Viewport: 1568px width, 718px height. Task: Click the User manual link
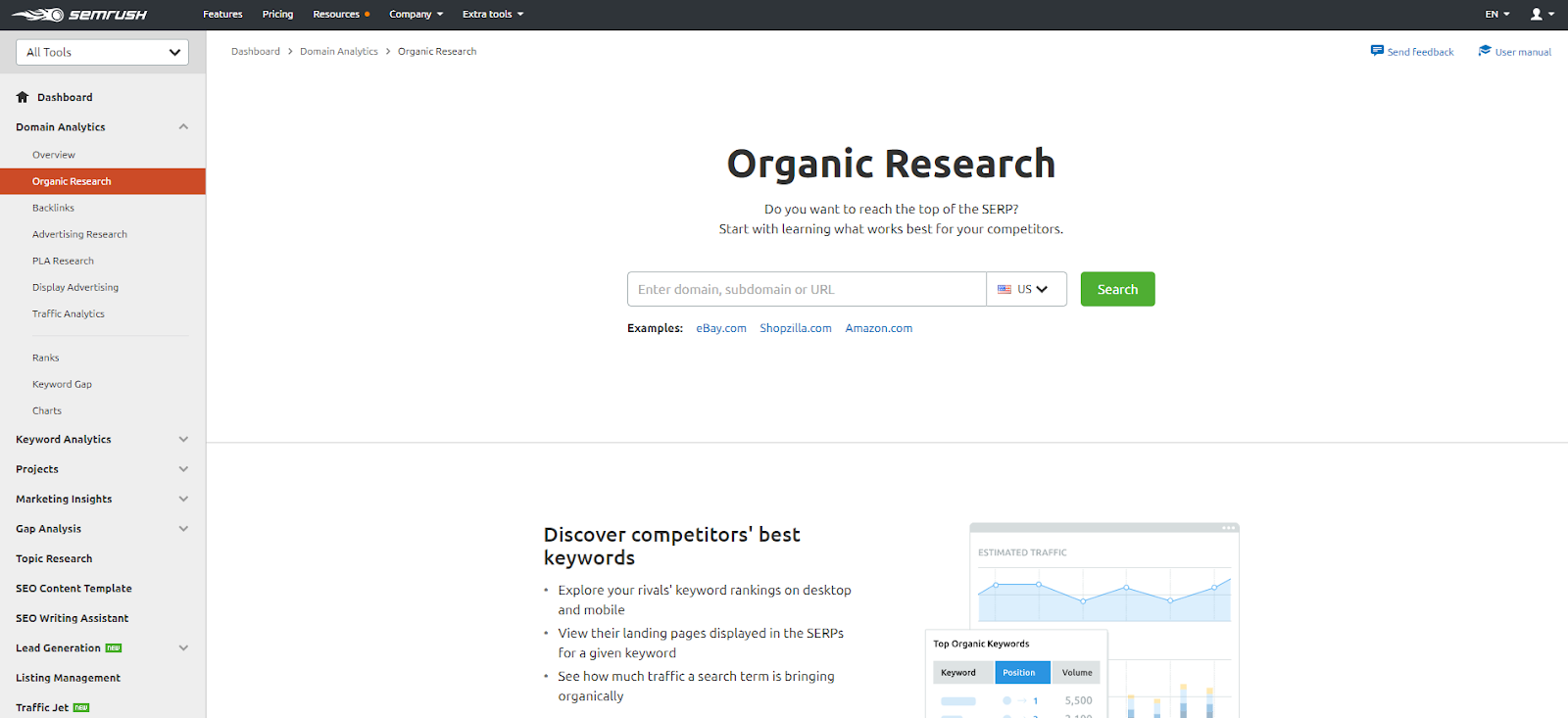tap(1523, 52)
